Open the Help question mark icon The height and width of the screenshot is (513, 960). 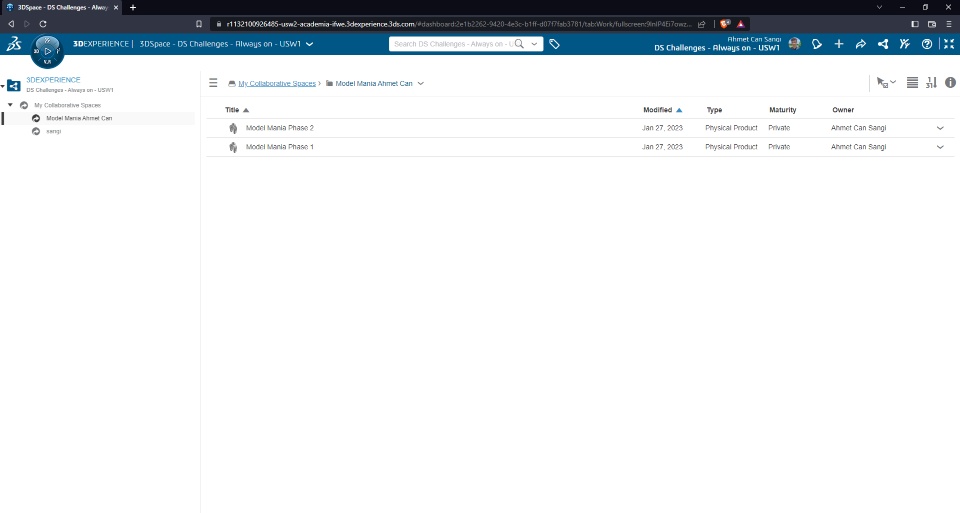point(927,44)
